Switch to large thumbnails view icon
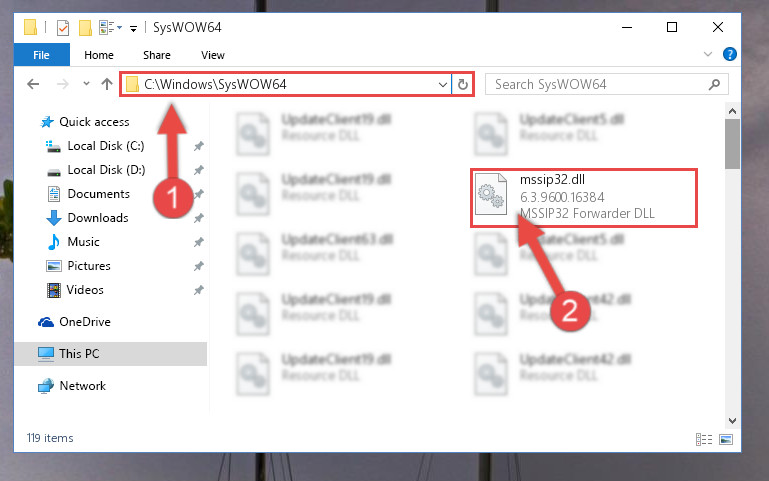The width and height of the screenshot is (769, 481). 726,439
